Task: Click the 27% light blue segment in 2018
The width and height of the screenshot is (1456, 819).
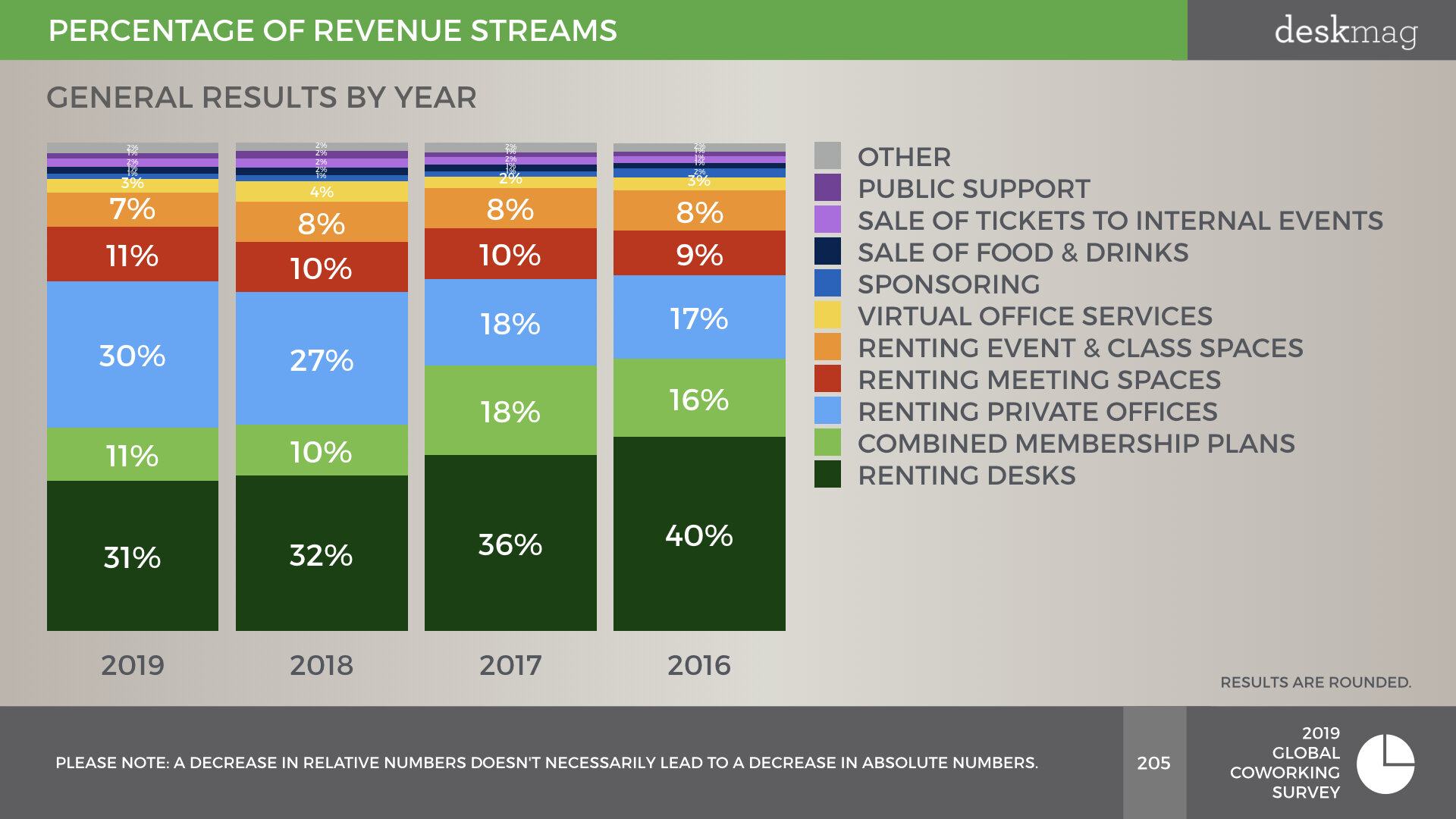Action: pos(322,358)
